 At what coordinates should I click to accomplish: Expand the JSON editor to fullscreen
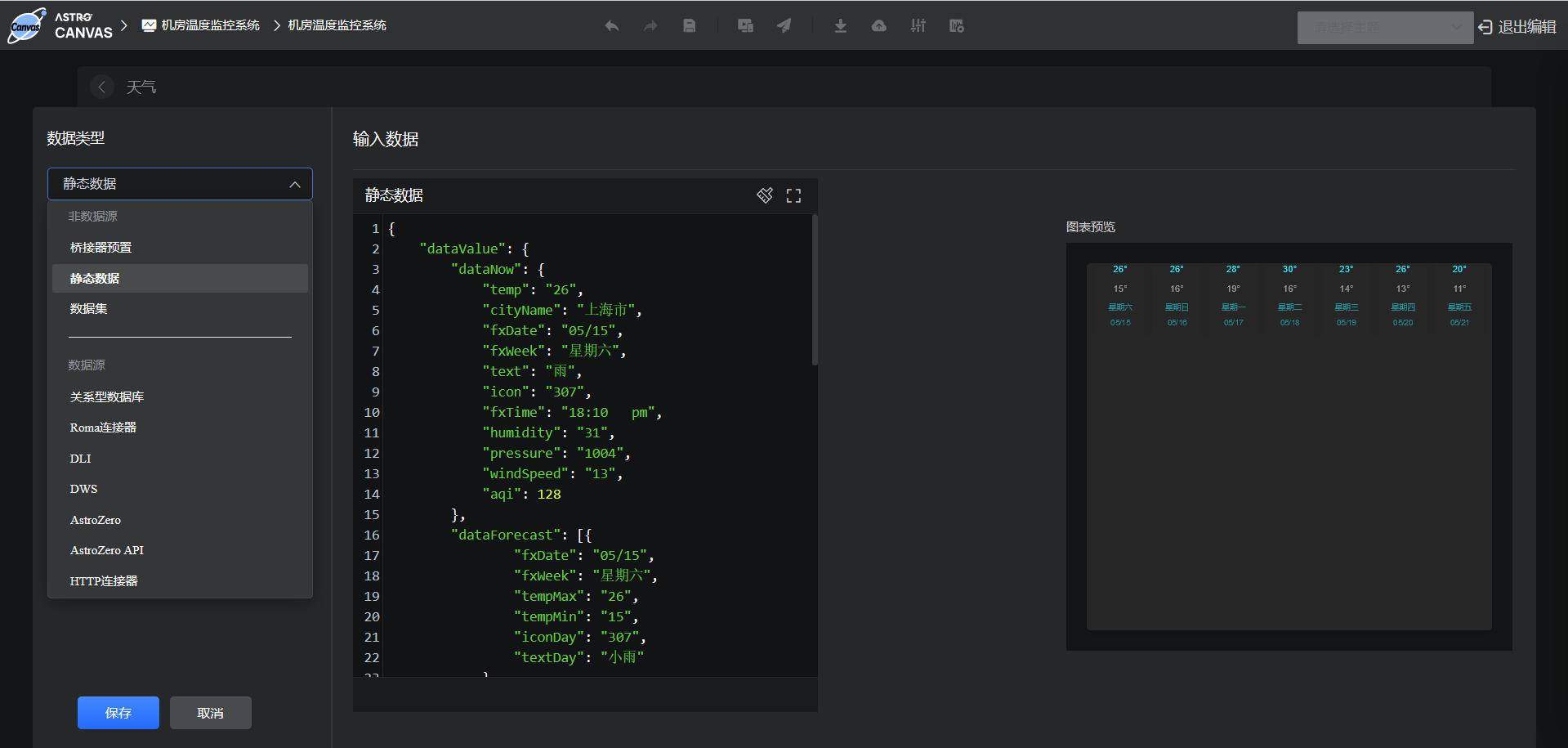793,195
